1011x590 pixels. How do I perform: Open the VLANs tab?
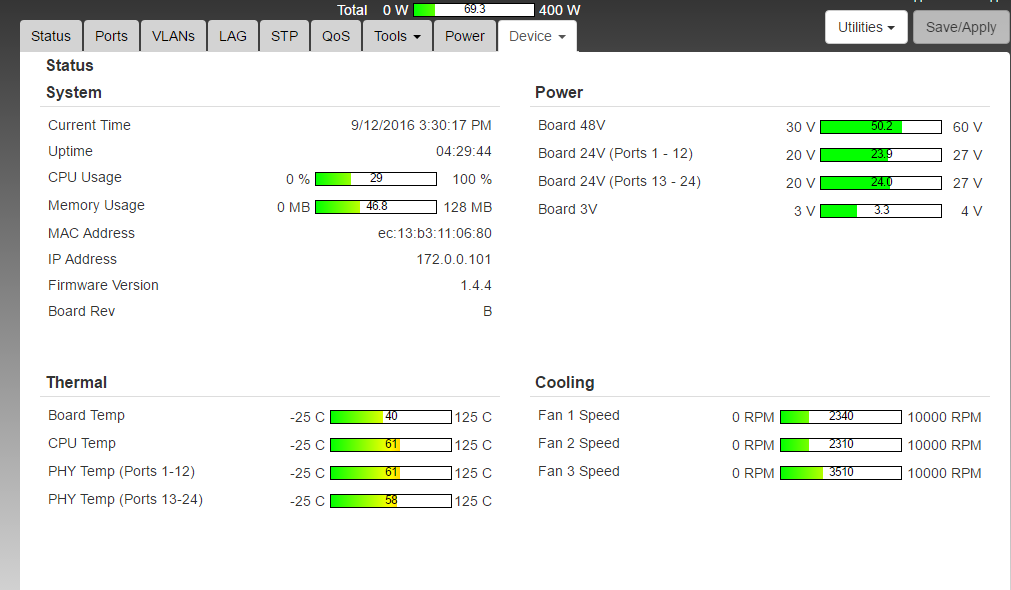pyautogui.click(x=173, y=36)
